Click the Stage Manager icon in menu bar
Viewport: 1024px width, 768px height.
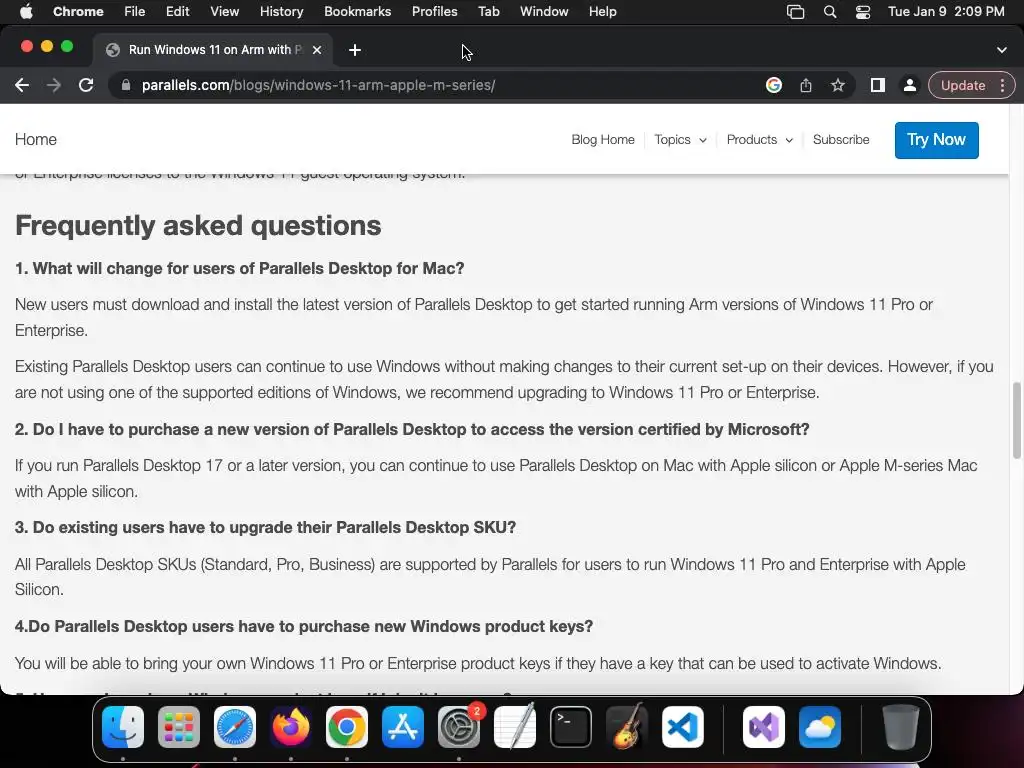tap(795, 12)
